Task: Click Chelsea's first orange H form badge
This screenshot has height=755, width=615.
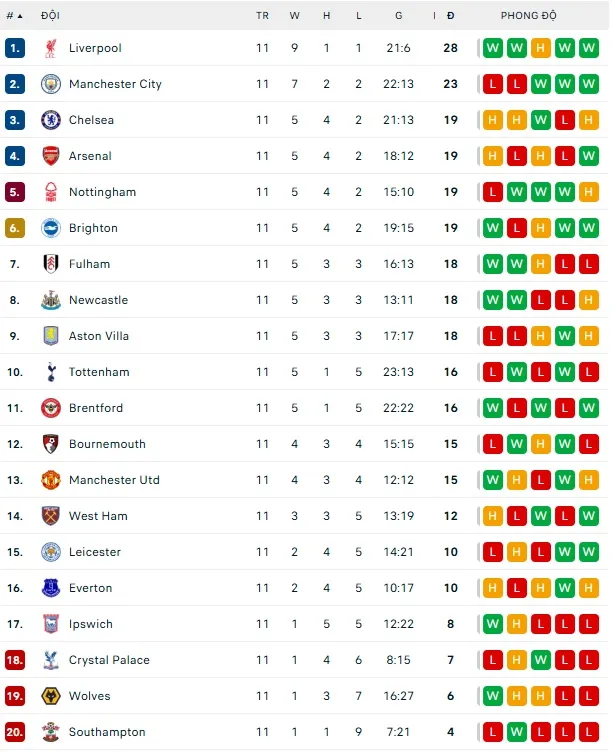Action: point(492,120)
